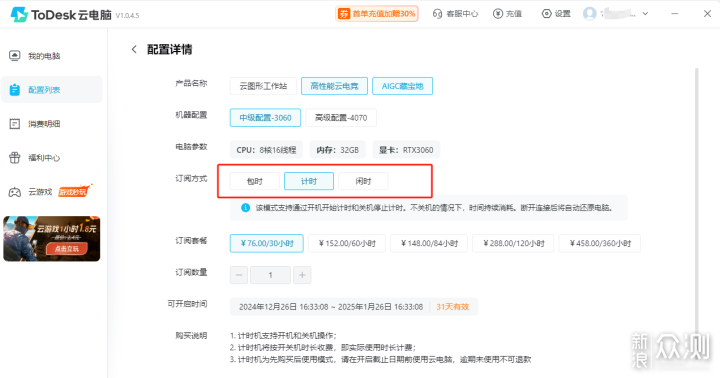Select the ¥152.00/60小时 plan
The image size is (720, 378).
[347, 243]
